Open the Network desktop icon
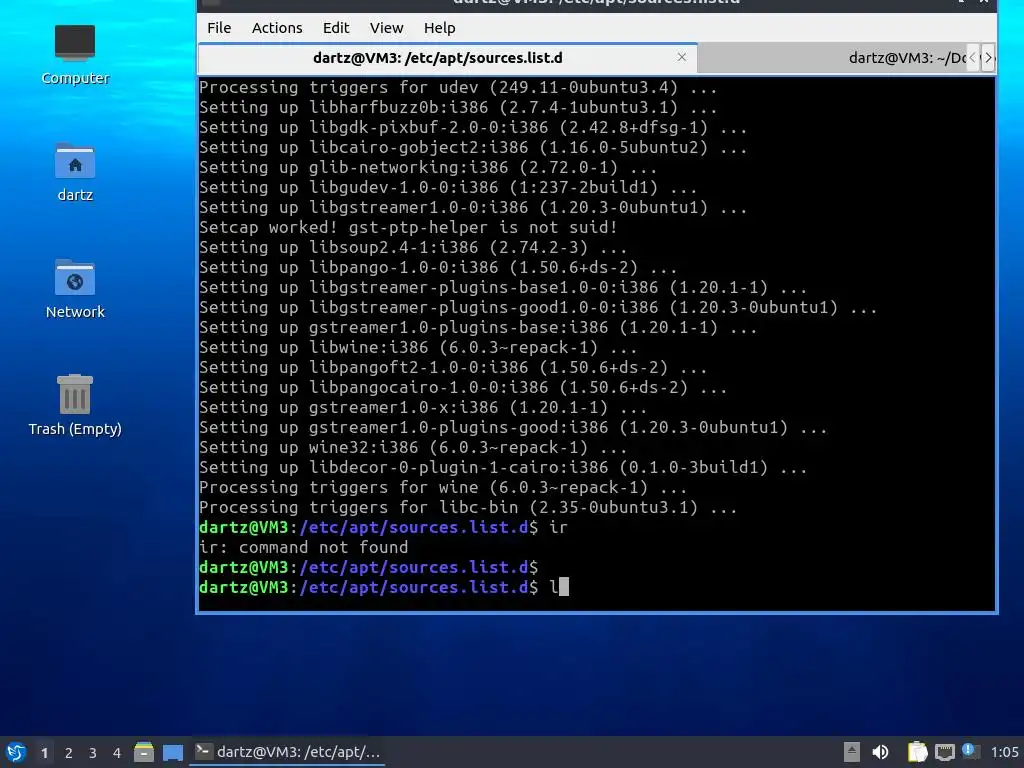1024x768 pixels. [74, 289]
